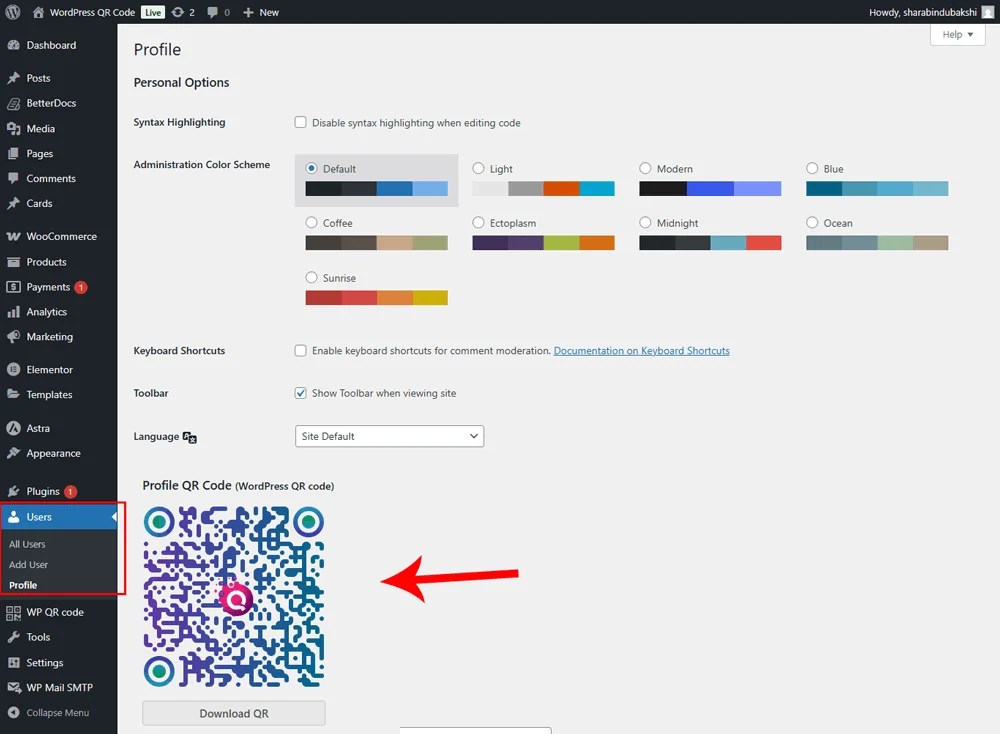Click the Ectoplasm color palette swatch strip
Screen dimensions: 1000x734
[x=543, y=243]
